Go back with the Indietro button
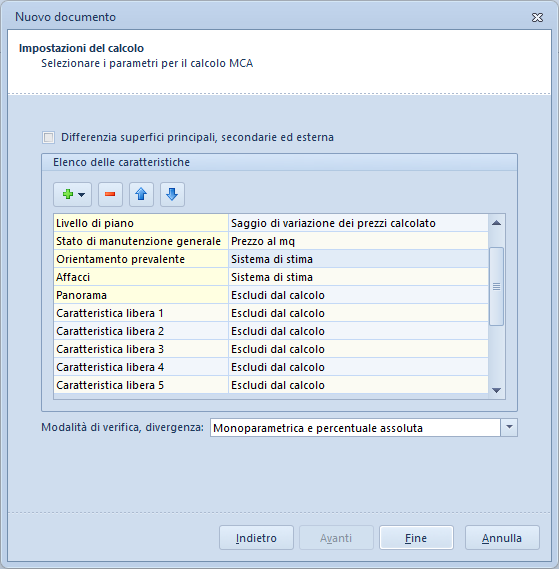The width and height of the screenshot is (559, 569). (x=256, y=538)
